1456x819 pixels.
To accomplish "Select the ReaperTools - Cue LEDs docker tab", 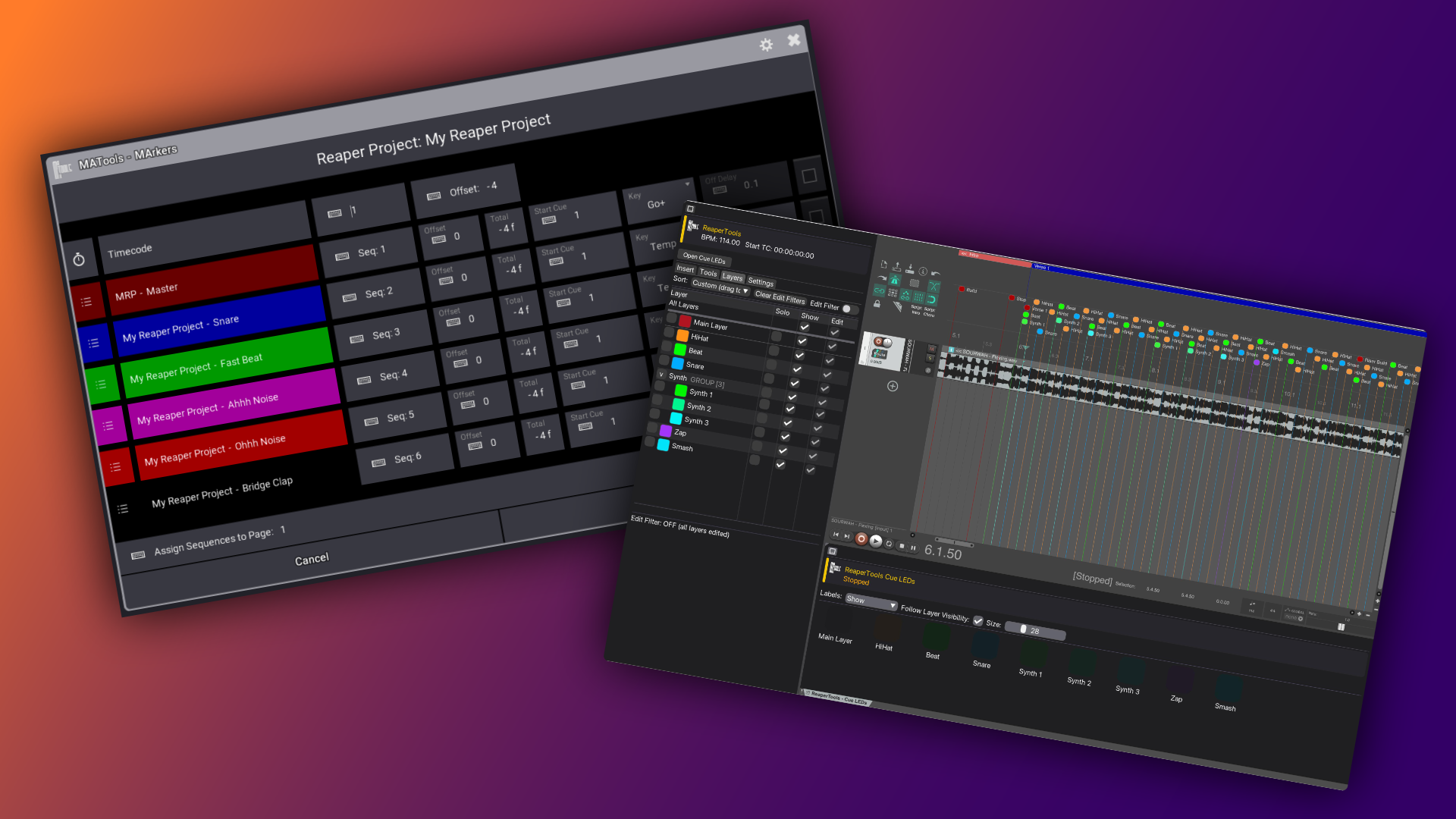I will click(837, 698).
